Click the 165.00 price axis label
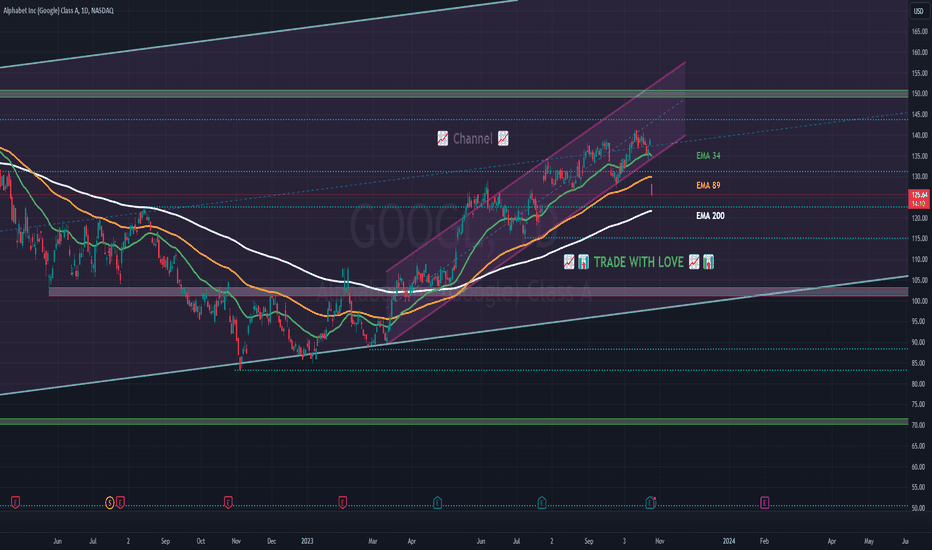The height and width of the screenshot is (550, 932). click(x=920, y=31)
